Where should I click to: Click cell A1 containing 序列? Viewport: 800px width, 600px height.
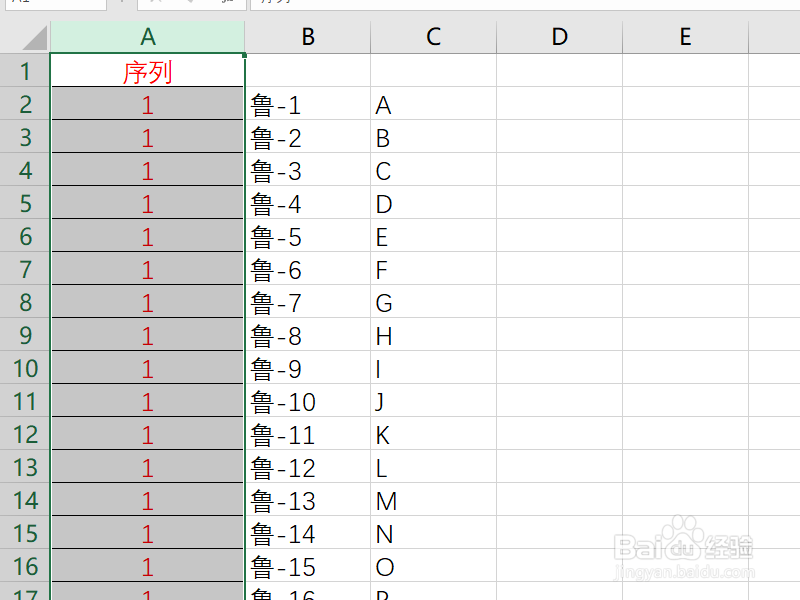147,70
